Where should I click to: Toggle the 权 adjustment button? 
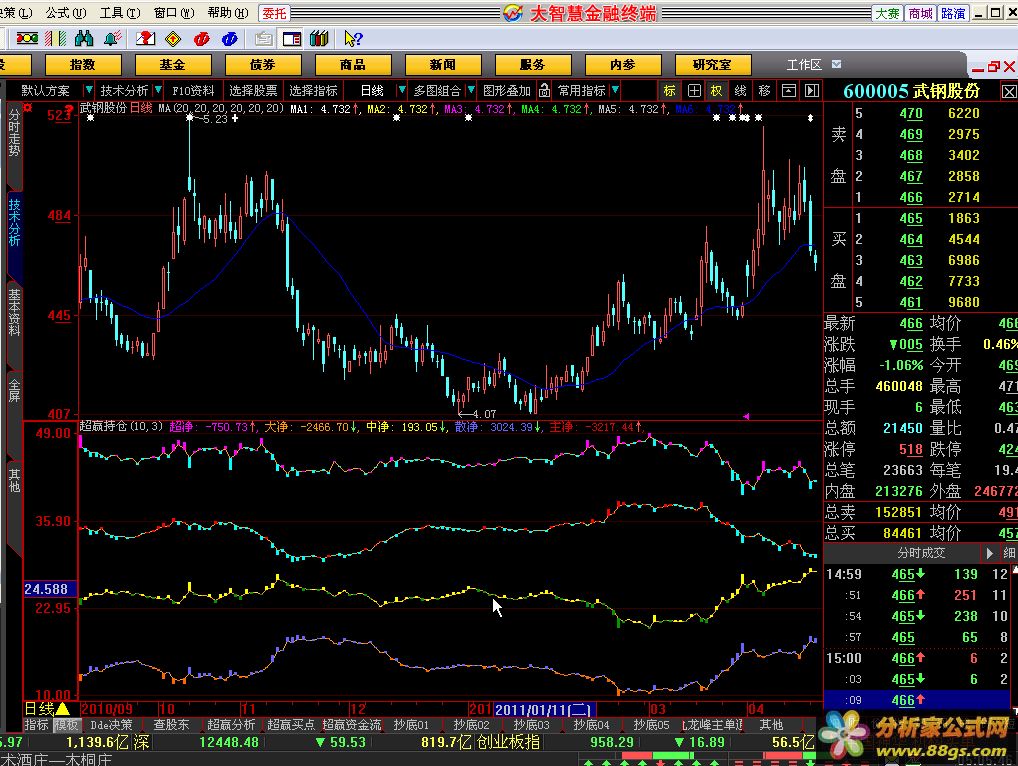(717, 90)
